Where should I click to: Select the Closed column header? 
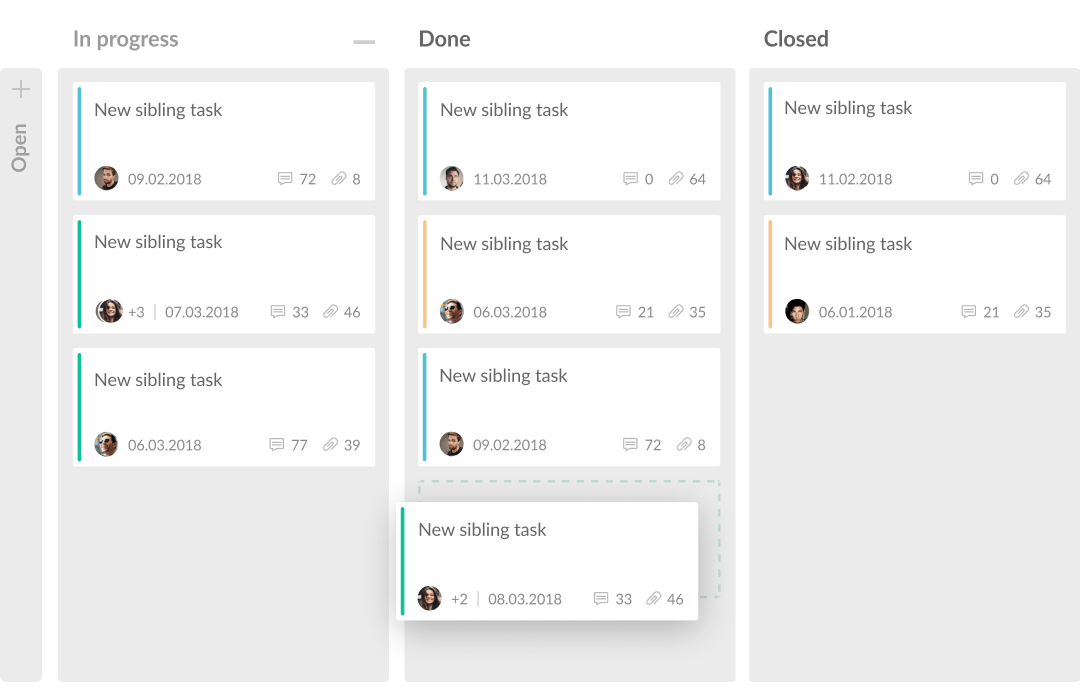(796, 39)
